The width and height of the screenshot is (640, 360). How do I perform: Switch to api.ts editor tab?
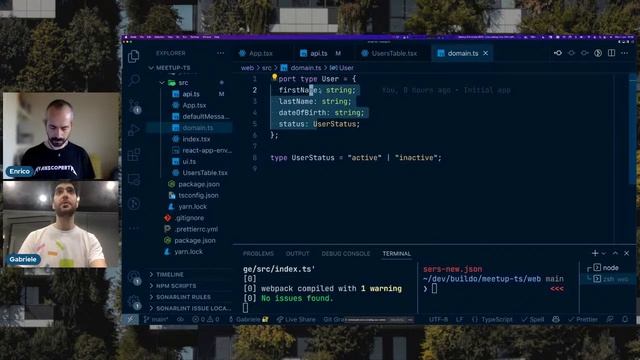(320, 53)
